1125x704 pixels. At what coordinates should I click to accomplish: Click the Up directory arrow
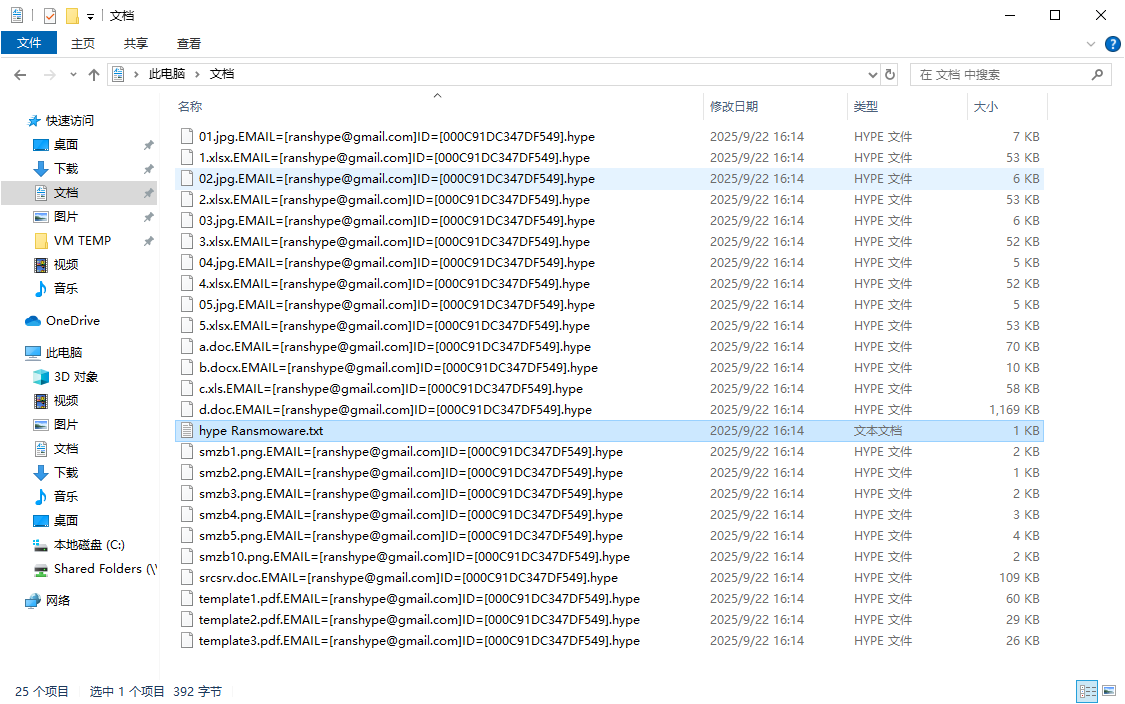point(94,75)
